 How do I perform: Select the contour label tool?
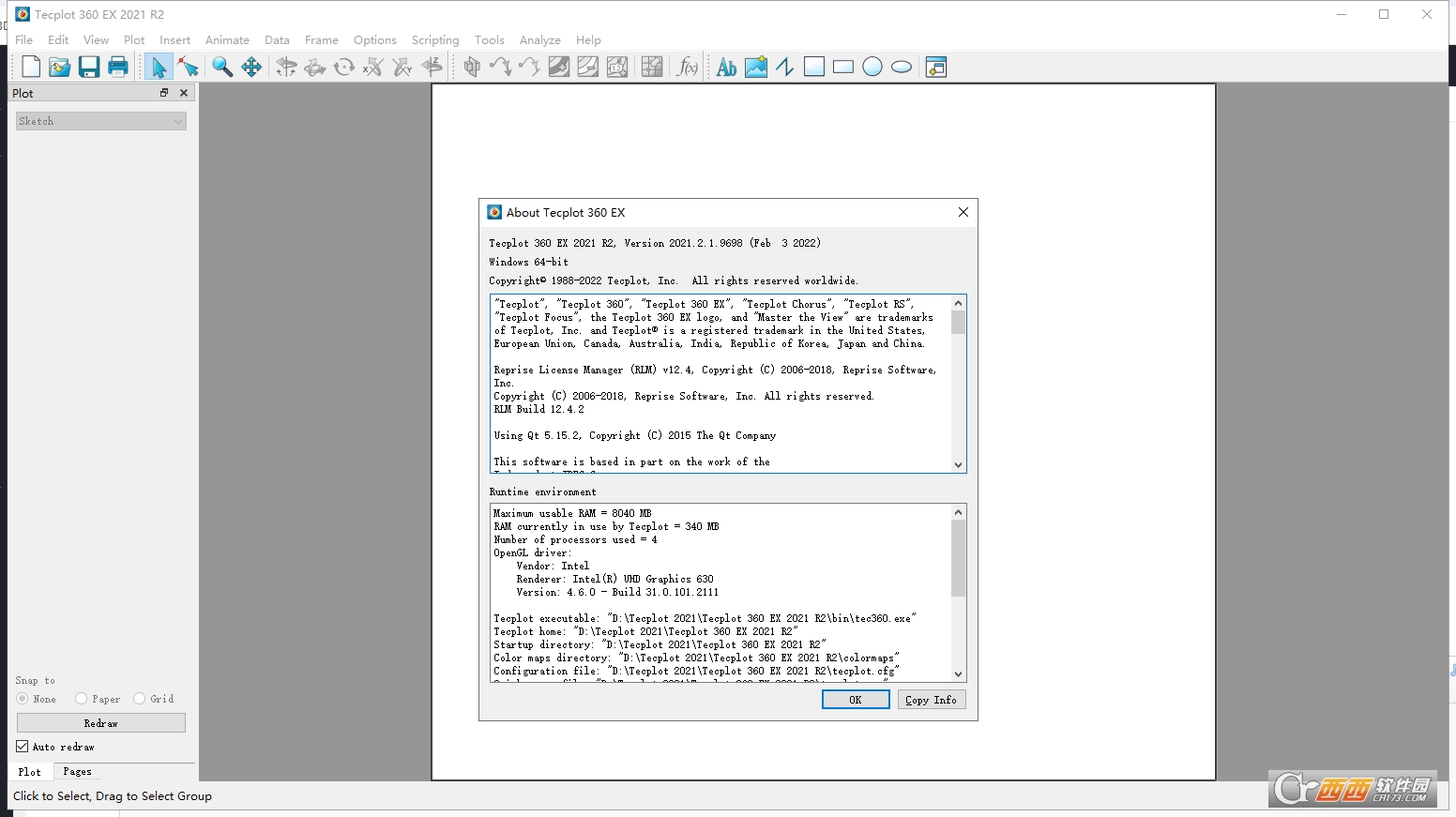(617, 67)
